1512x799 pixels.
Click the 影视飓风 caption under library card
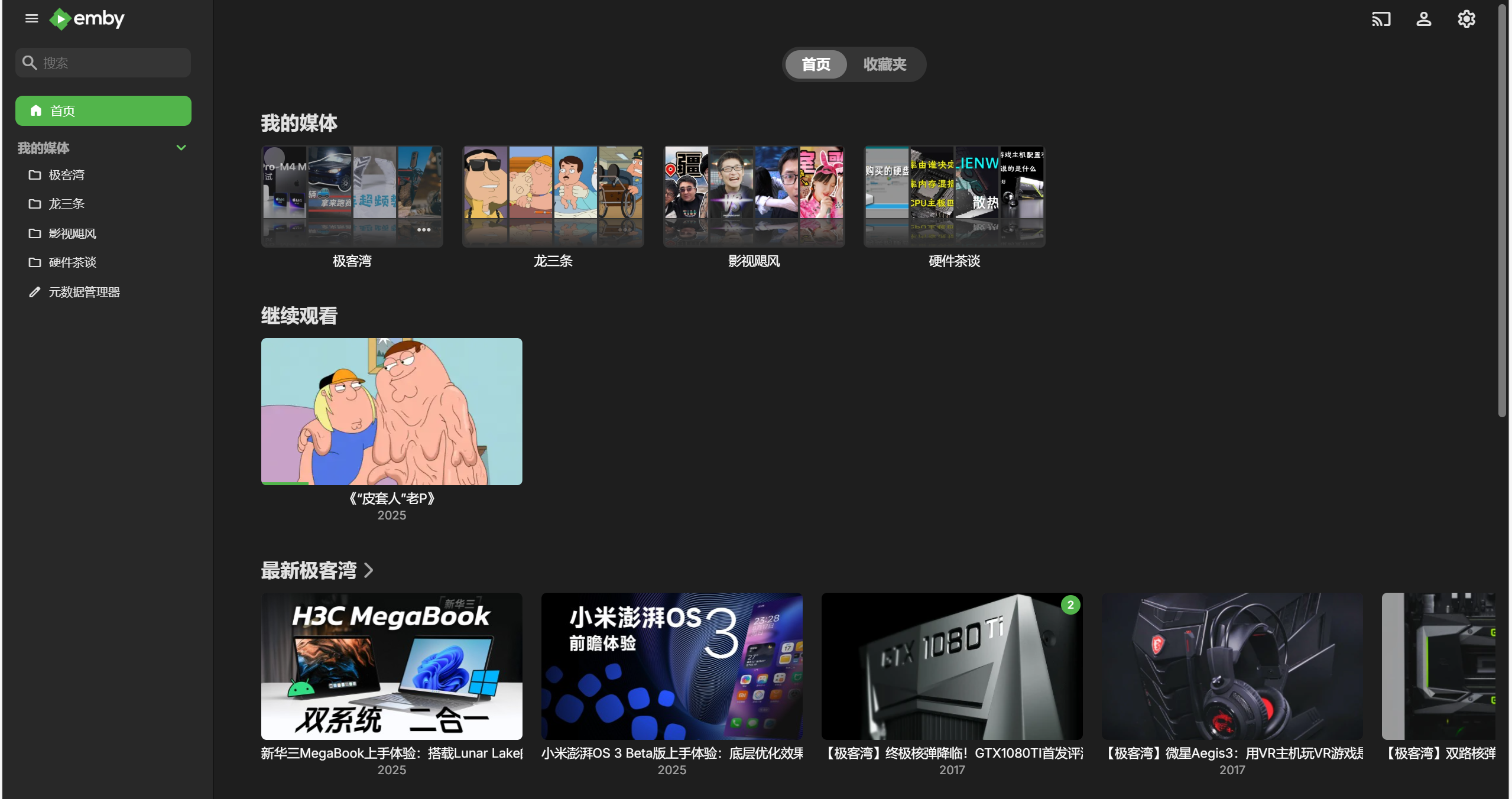pos(754,261)
